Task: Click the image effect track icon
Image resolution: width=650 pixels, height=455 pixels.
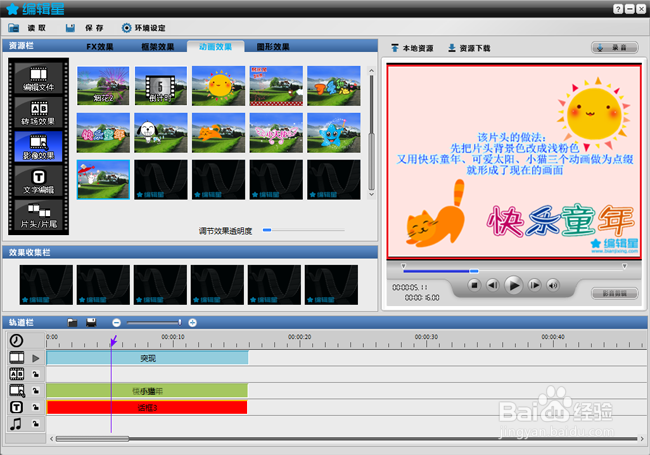Action: click(x=17, y=390)
